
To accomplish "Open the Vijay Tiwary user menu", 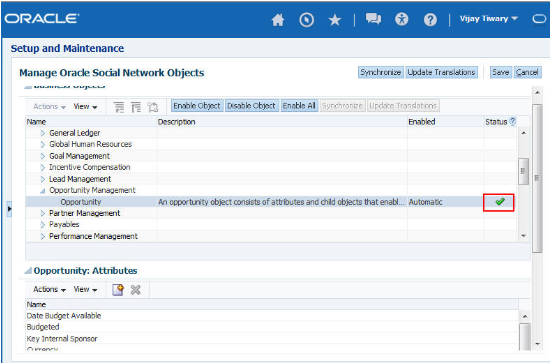I will pos(488,19).
